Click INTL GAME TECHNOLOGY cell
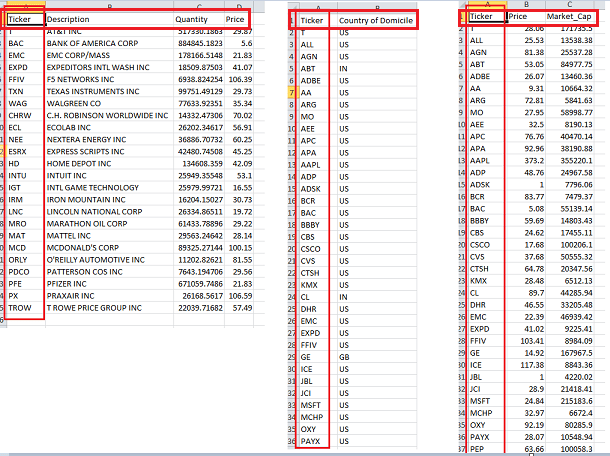 click(x=109, y=188)
